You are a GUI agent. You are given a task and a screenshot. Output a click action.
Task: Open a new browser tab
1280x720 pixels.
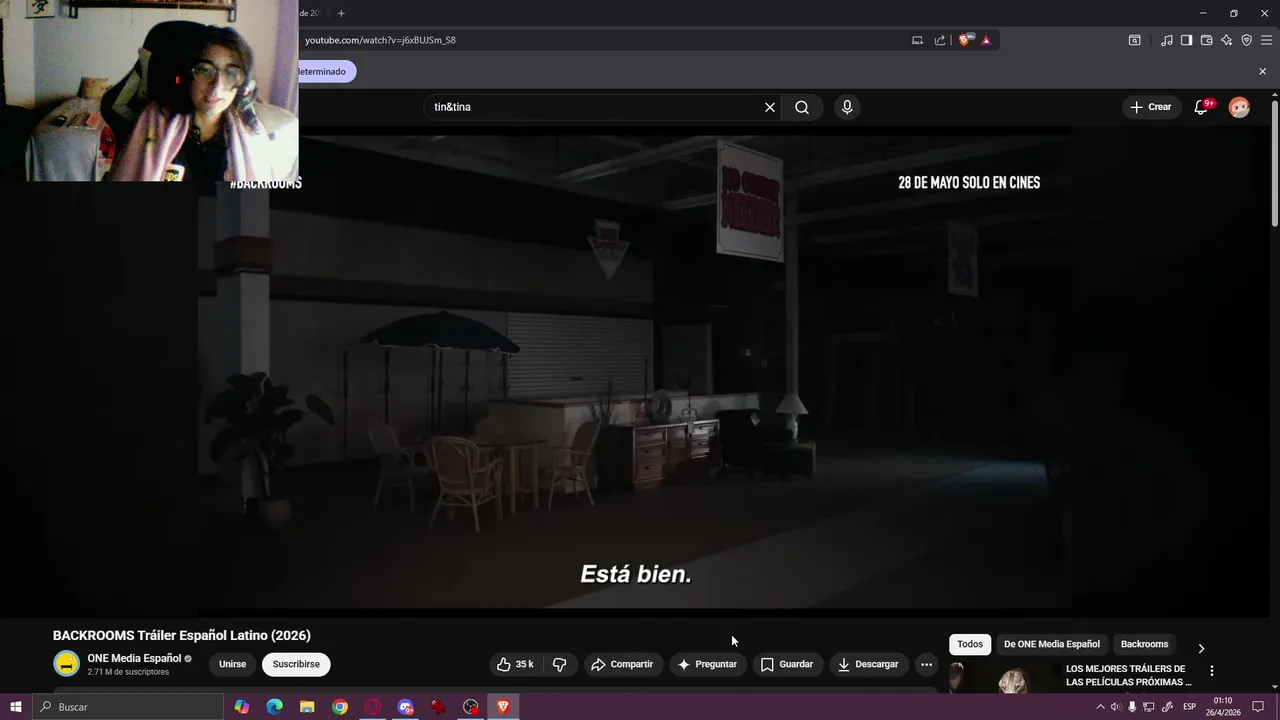(x=341, y=13)
